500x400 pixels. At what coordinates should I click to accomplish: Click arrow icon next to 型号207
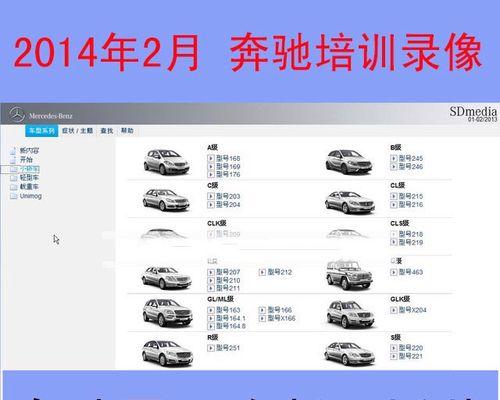click(x=211, y=272)
